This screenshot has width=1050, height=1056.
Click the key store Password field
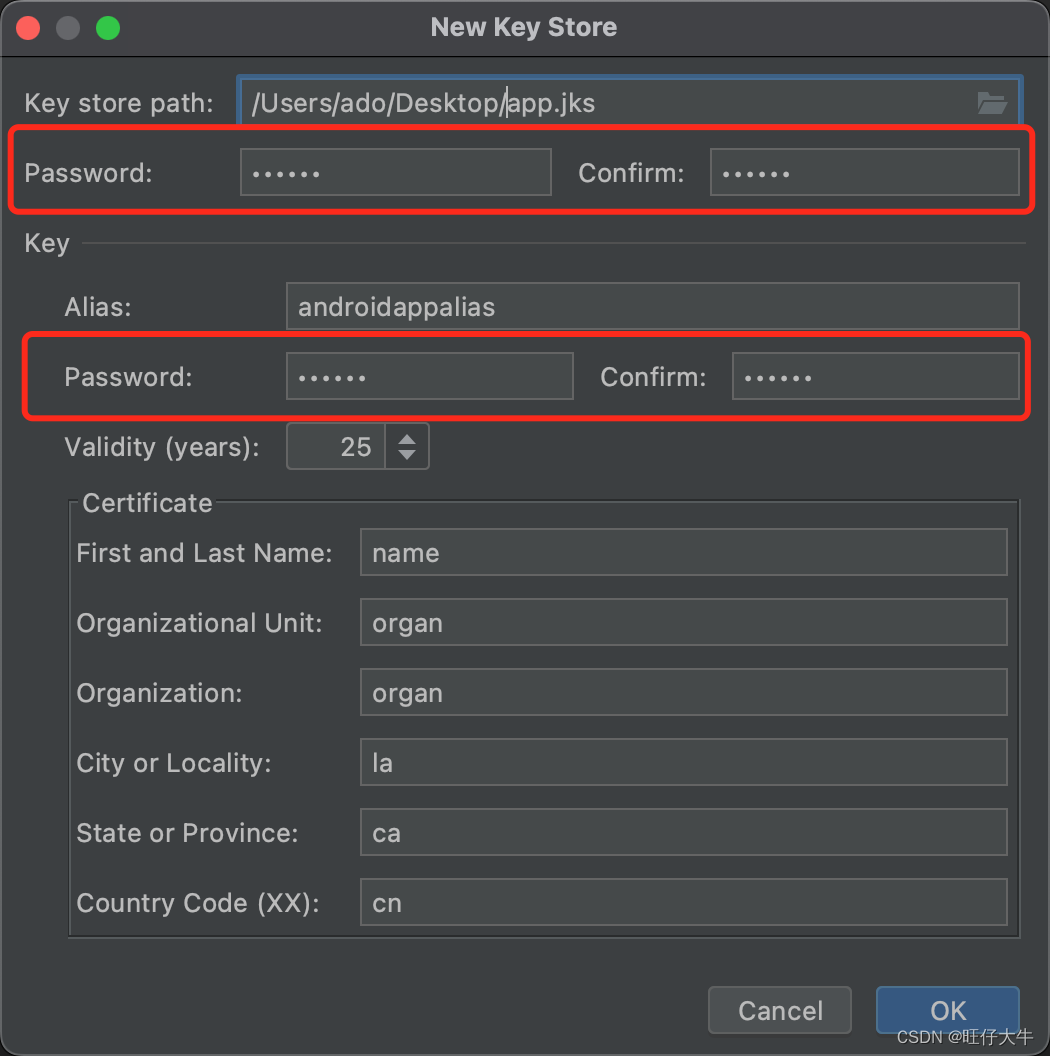pyautogui.click(x=395, y=173)
